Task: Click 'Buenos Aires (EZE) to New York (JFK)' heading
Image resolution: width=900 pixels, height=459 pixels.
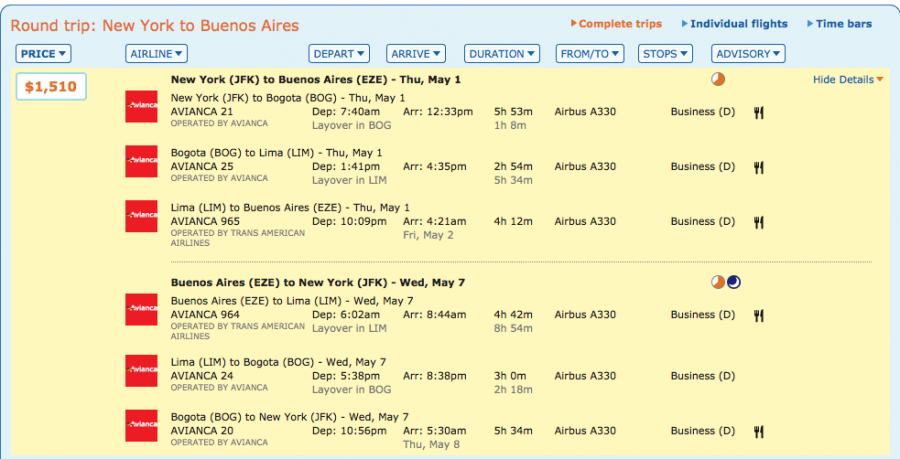Action: [x=318, y=282]
